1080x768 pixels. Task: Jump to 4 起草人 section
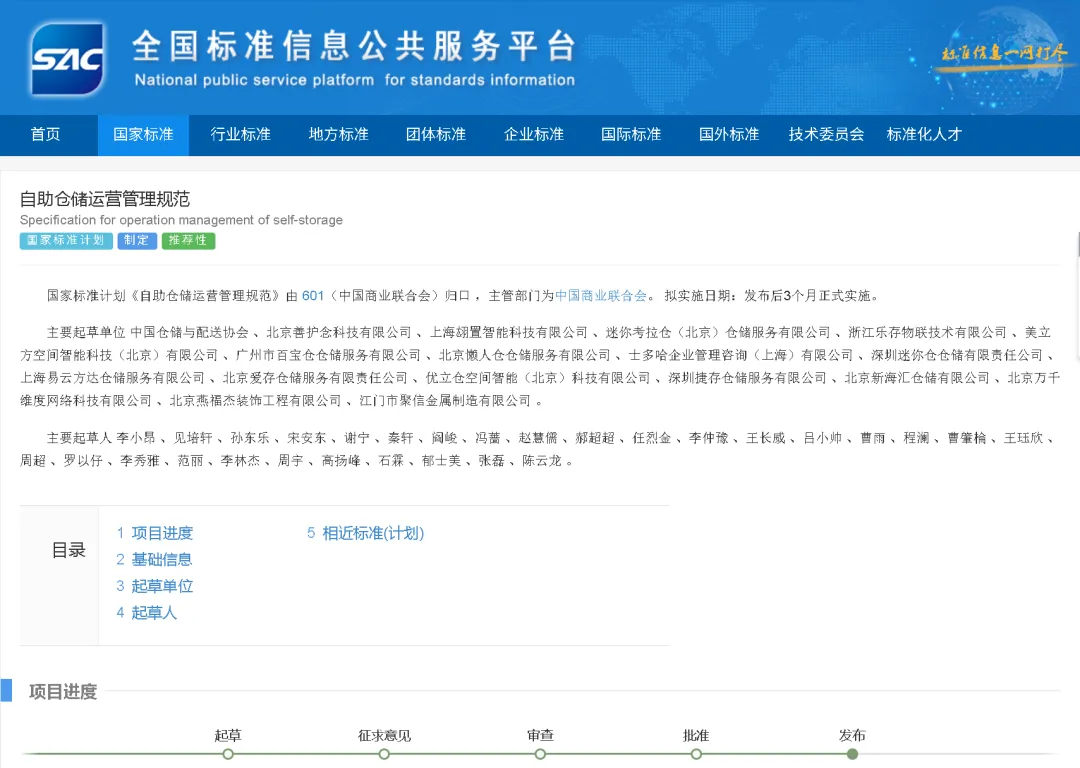146,612
